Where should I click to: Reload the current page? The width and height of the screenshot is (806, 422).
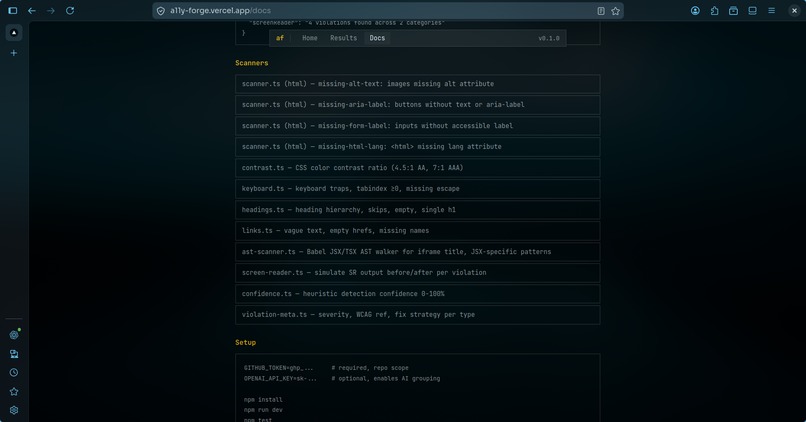70,10
